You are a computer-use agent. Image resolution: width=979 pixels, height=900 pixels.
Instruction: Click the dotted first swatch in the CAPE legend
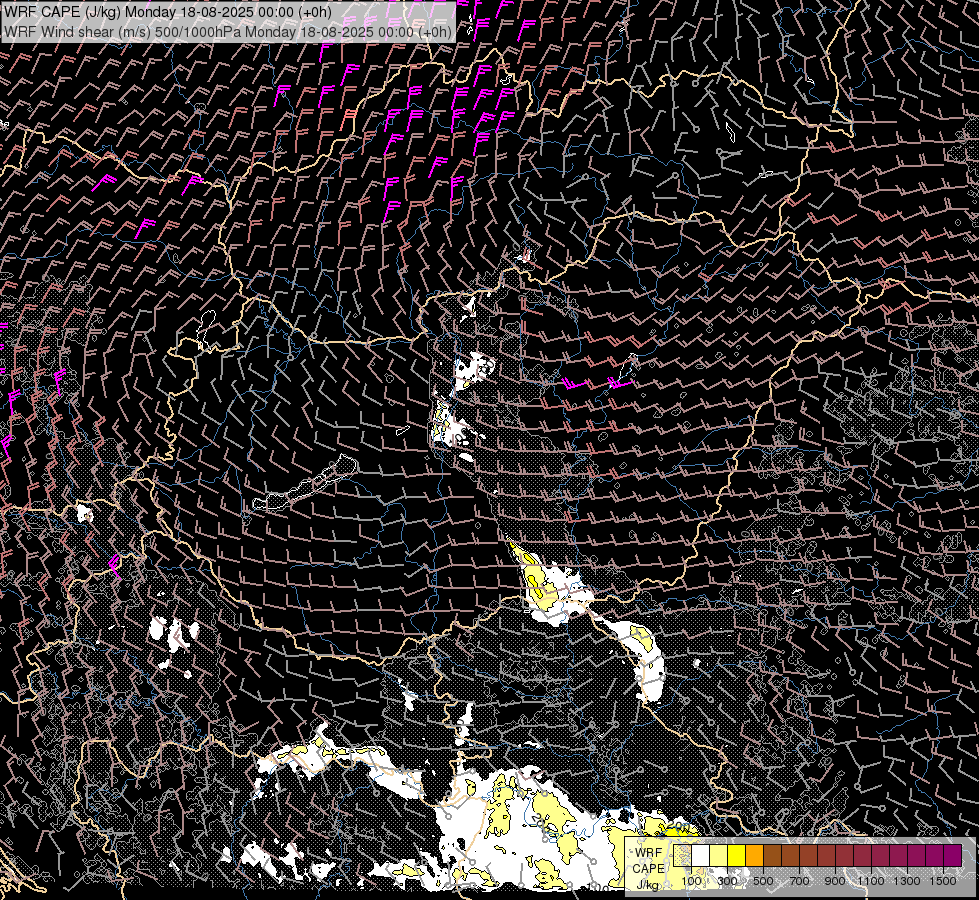tap(682, 855)
